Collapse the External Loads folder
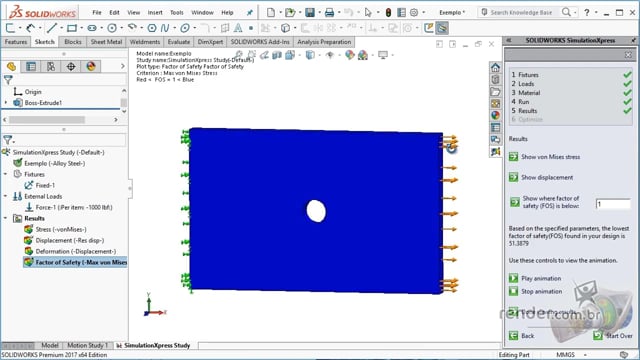This screenshot has width=640, height=360. [6, 196]
